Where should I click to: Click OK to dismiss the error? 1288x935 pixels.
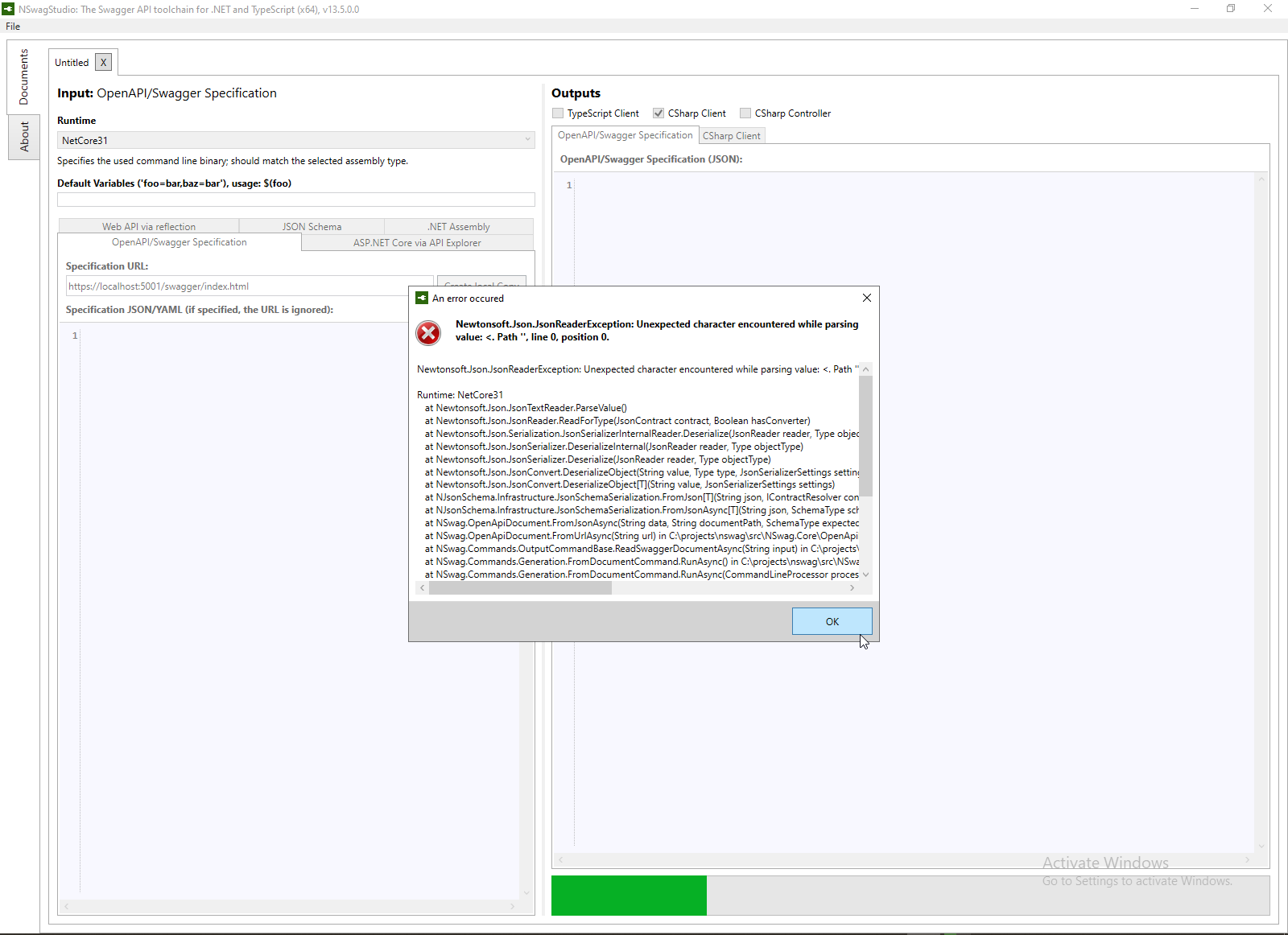(x=832, y=621)
